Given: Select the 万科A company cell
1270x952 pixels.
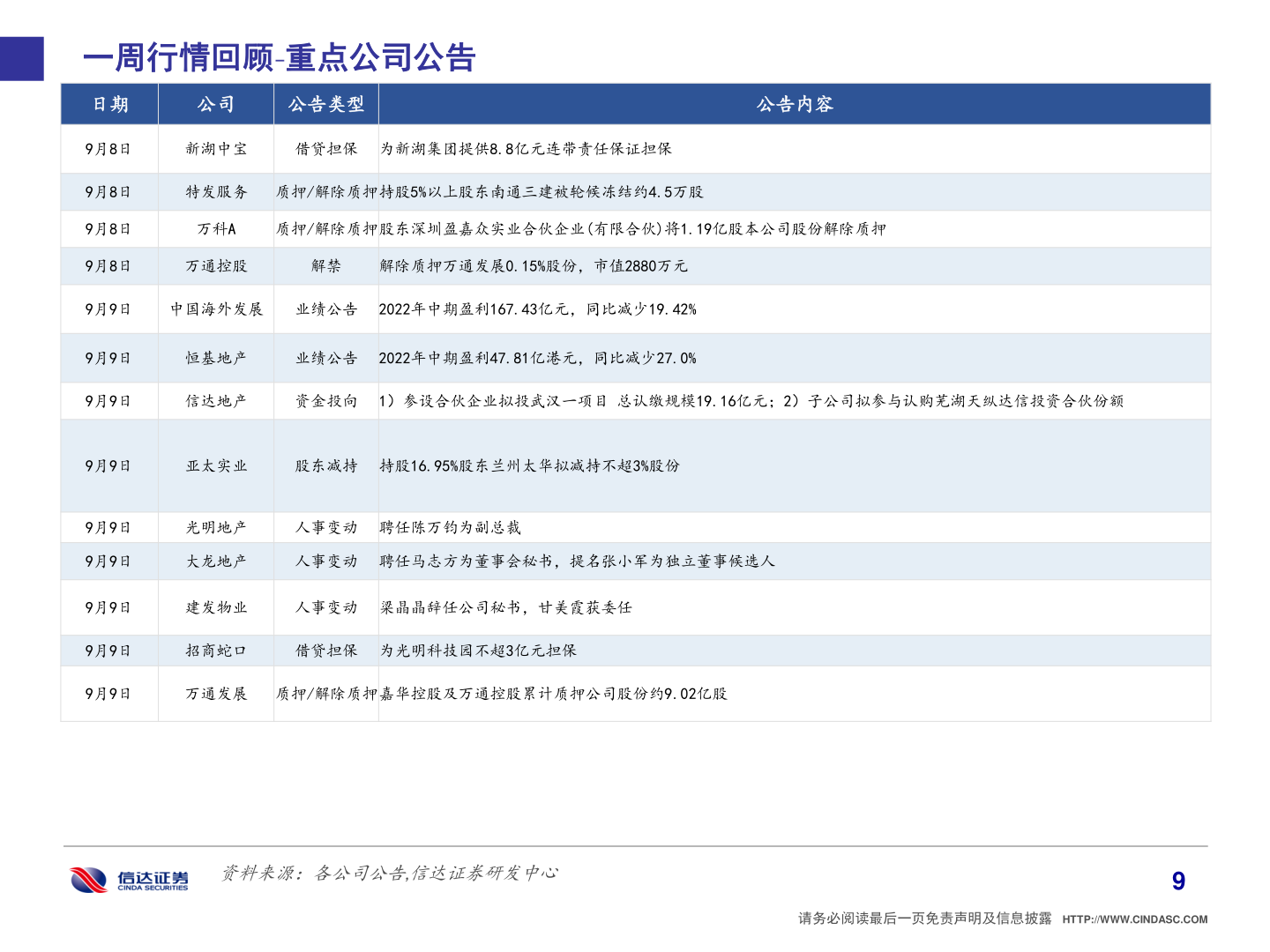Looking at the screenshot, I should click(214, 228).
